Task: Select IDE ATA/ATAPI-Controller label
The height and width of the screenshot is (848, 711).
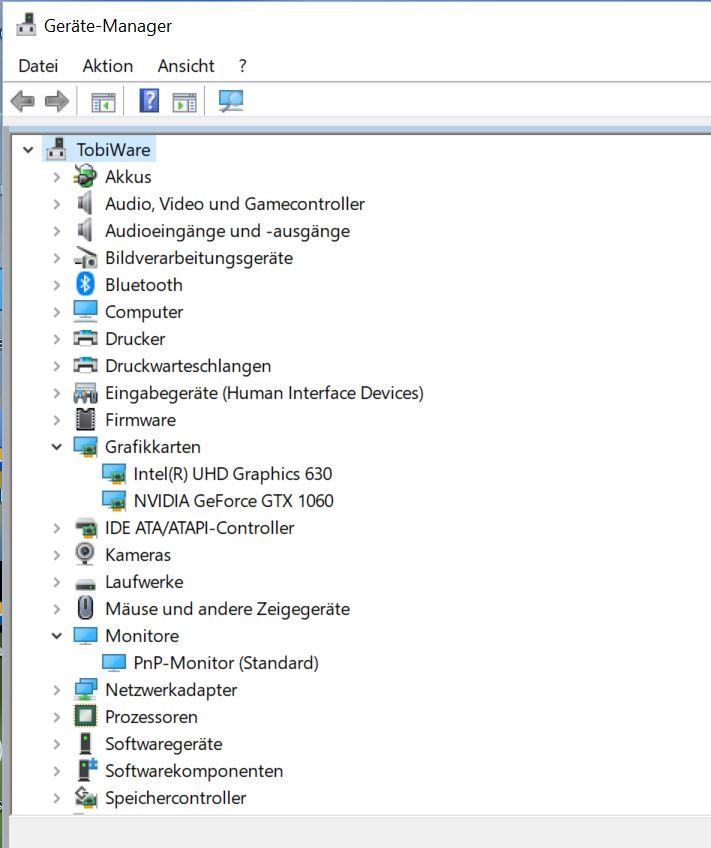Action: [200, 528]
